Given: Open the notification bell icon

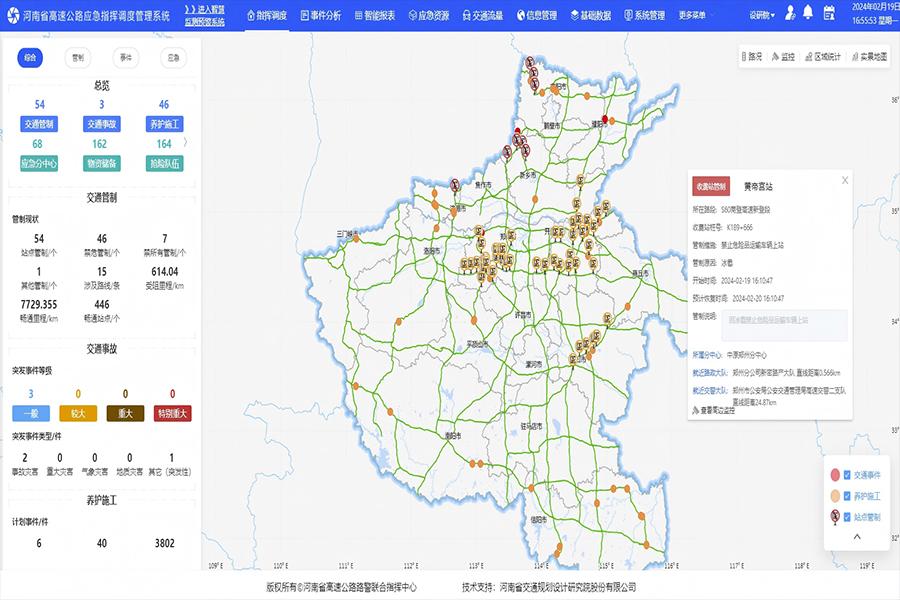Looking at the screenshot, I should (x=808, y=12).
